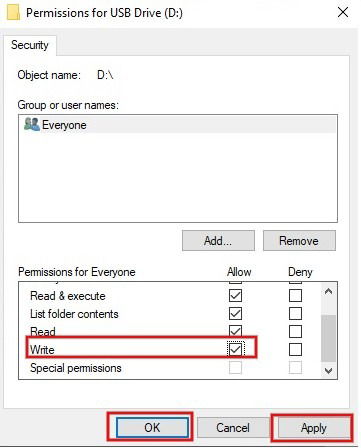Select the Security tab
The image size is (361, 448).
tap(30, 45)
